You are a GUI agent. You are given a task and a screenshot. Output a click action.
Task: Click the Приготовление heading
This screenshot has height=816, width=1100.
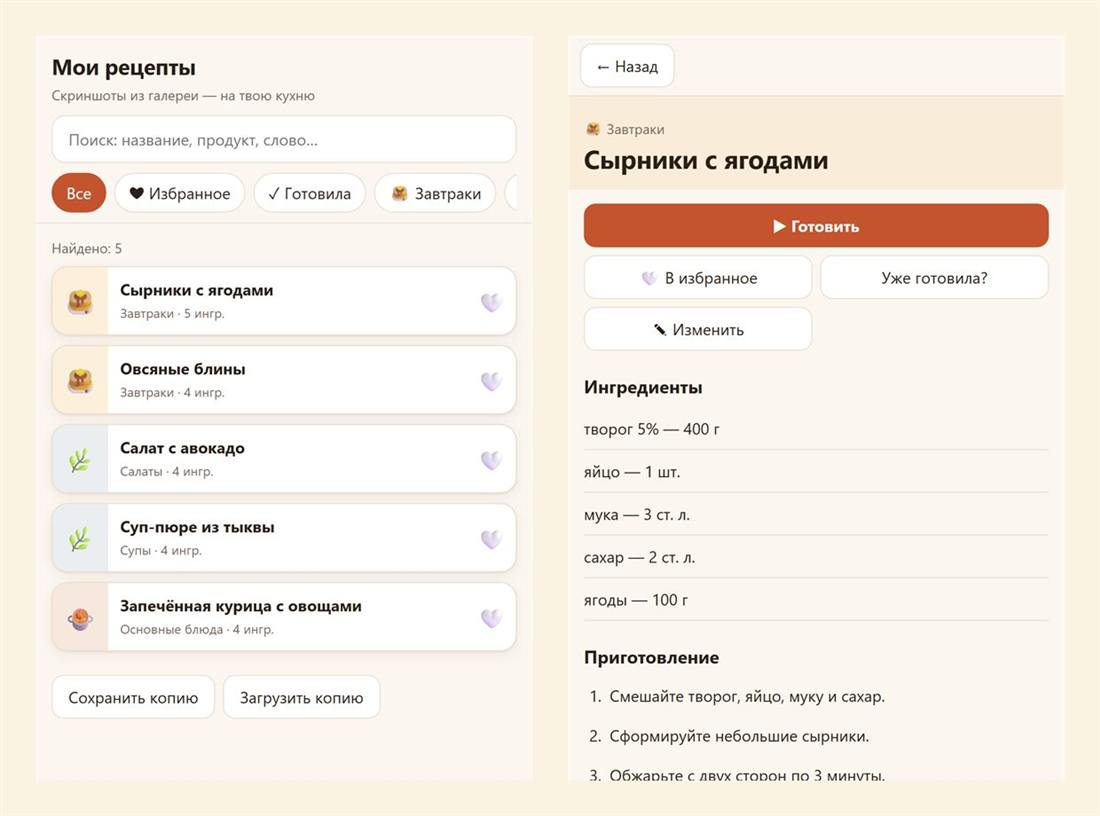point(652,657)
